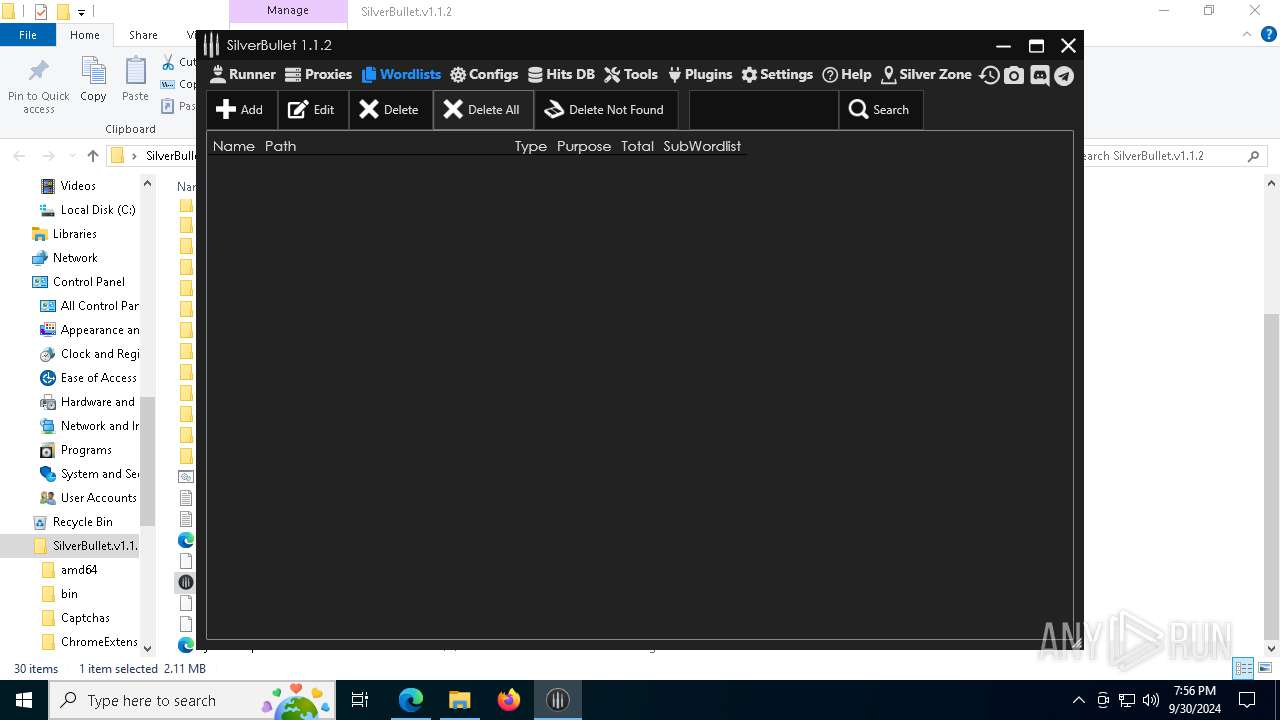Select Clock and Region tree item
Screen dimensions: 1280x720
pyautogui.click(x=100, y=354)
